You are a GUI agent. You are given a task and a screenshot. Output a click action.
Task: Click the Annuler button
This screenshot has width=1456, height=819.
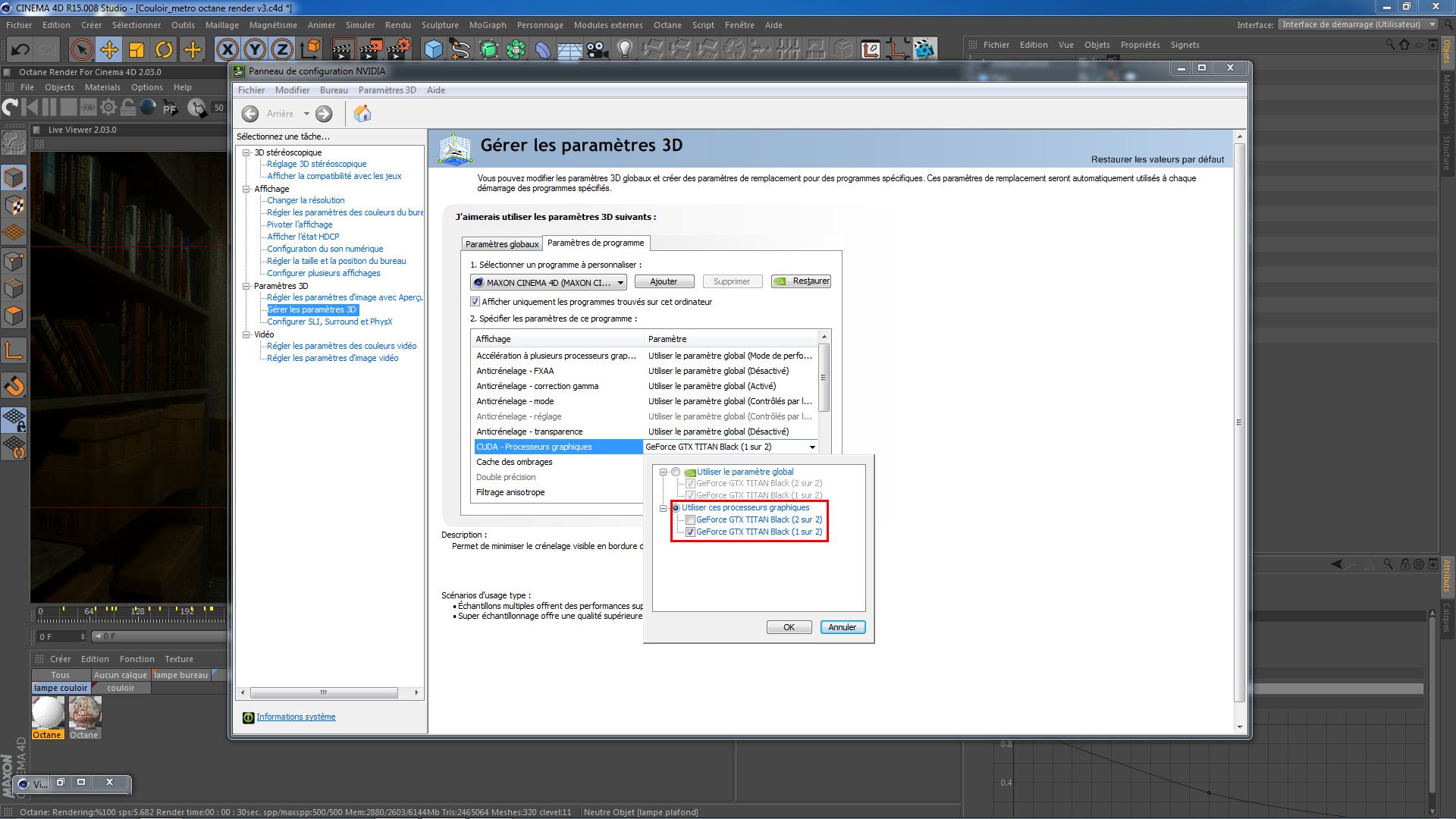click(842, 627)
